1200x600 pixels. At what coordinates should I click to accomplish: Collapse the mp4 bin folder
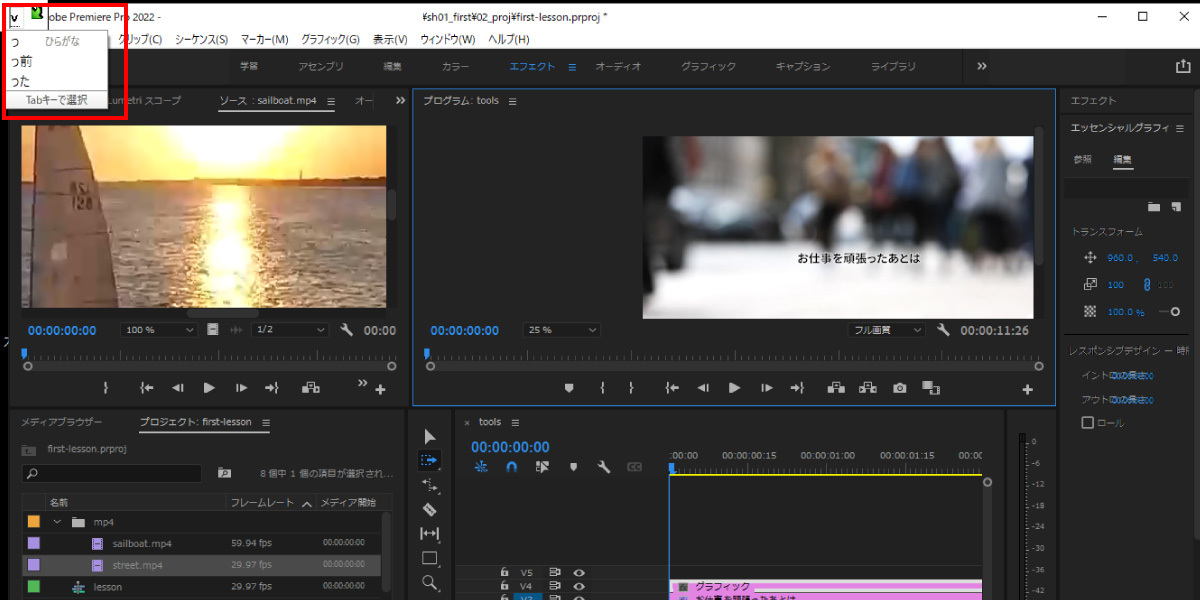57,522
